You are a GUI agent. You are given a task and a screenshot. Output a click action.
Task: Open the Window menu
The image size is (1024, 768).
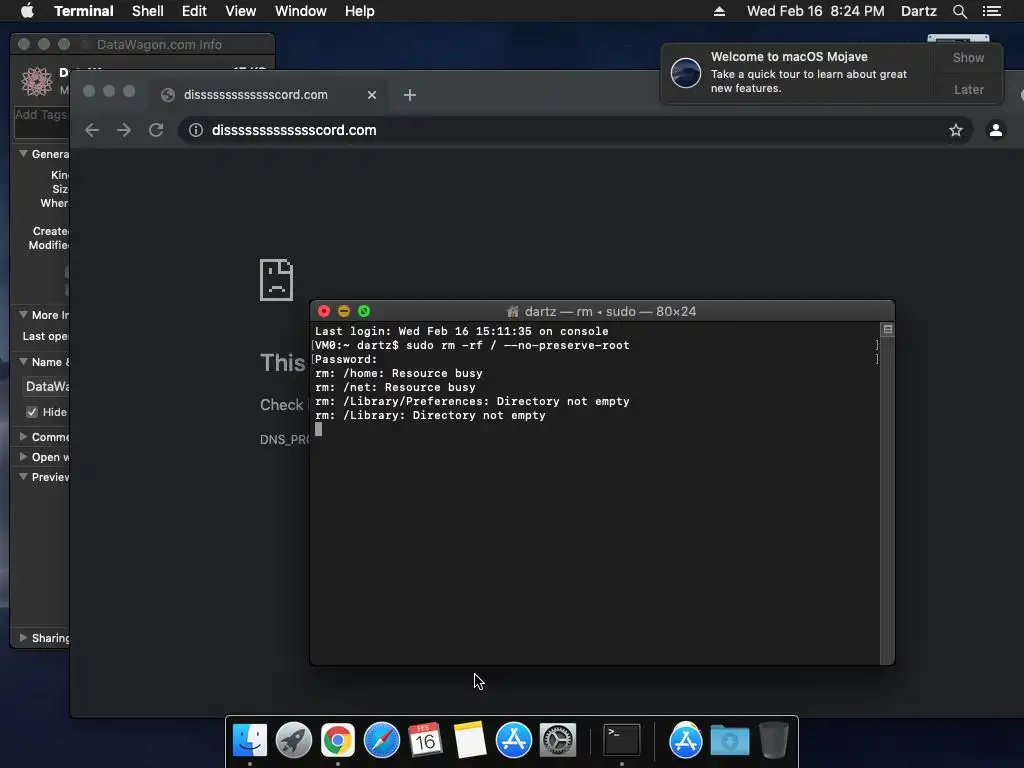pyautogui.click(x=300, y=11)
